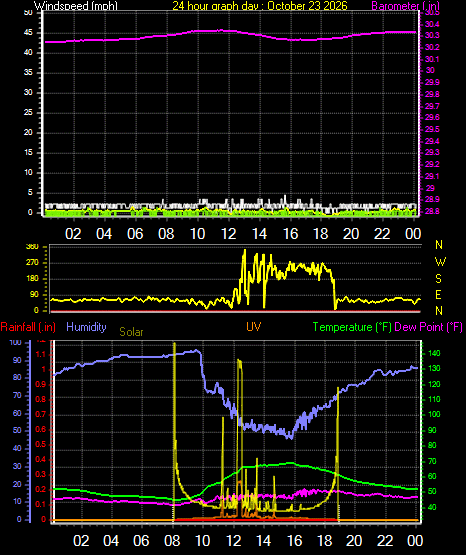Click the '0.7' rainfall scale value
Screen dimensions: 466x555
point(41,414)
